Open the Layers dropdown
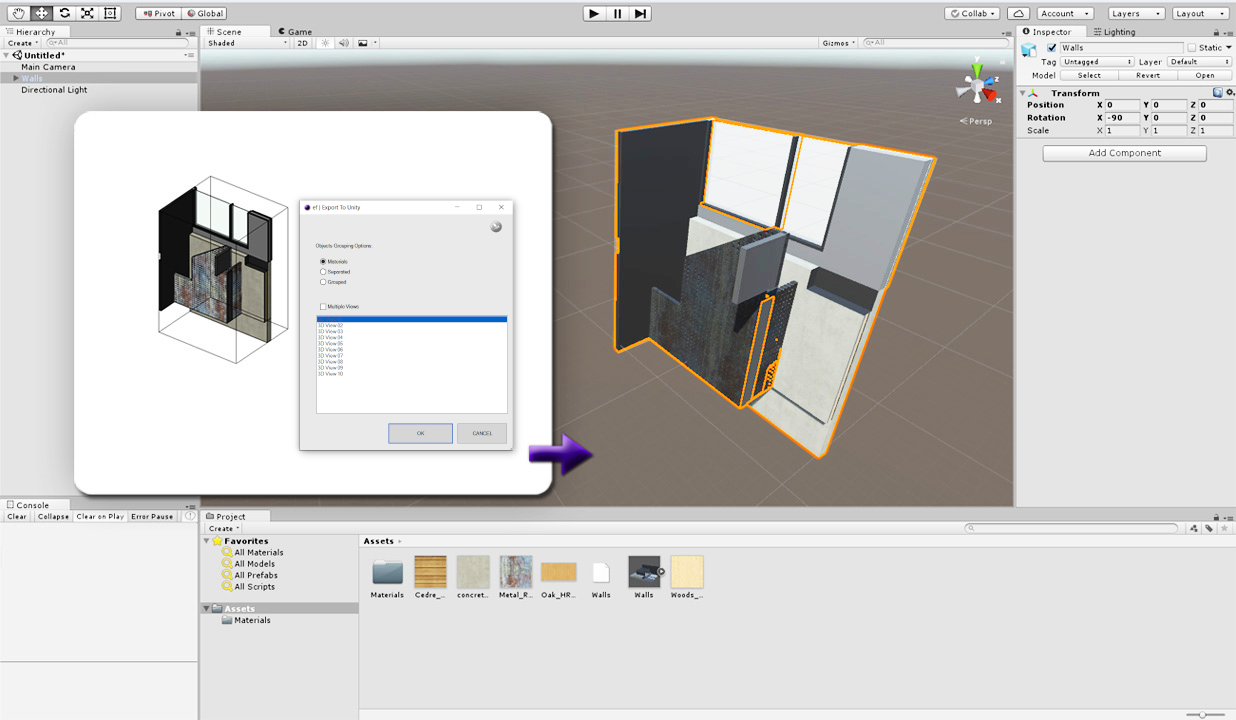 pos(1135,14)
